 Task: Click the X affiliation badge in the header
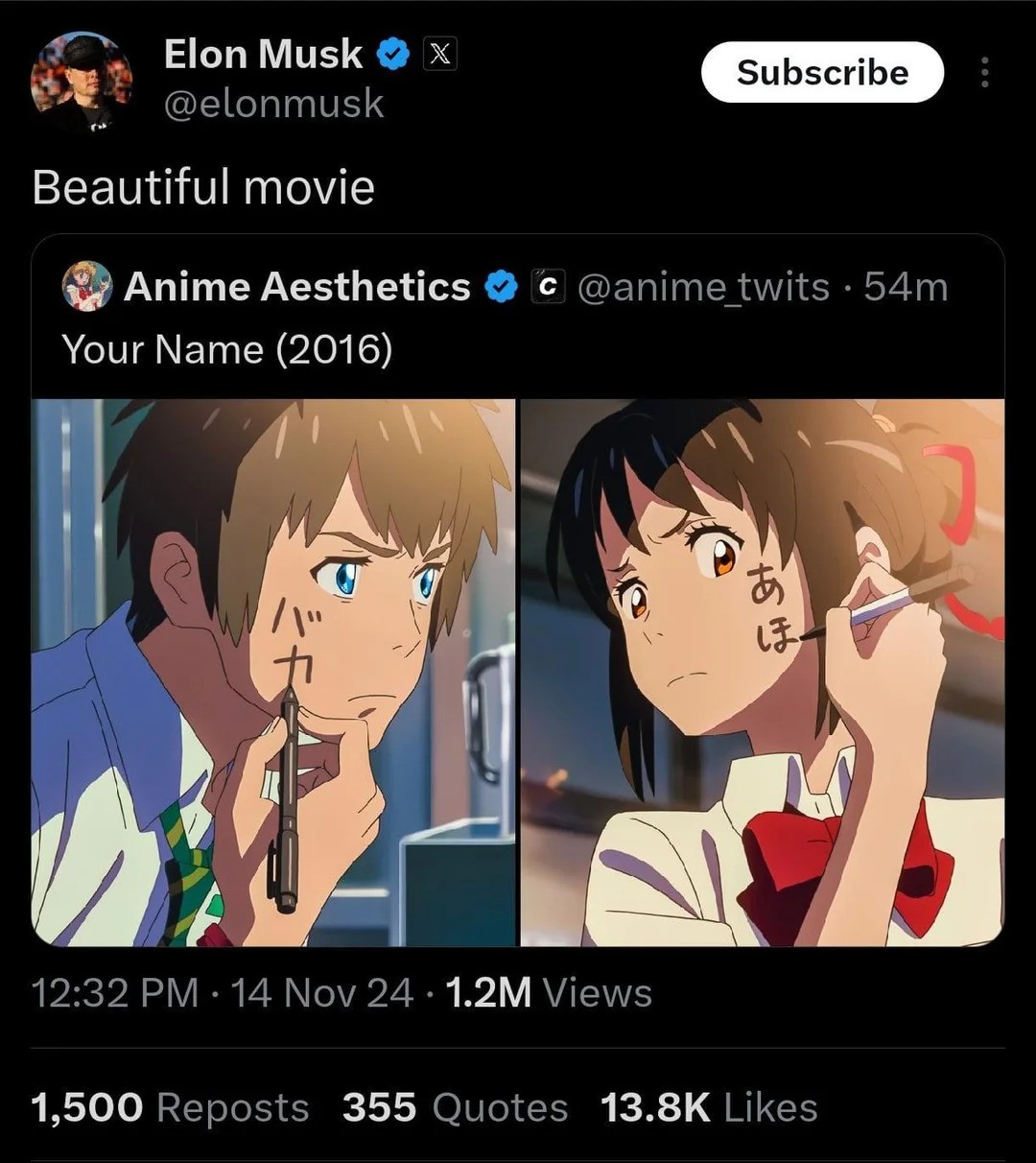[439, 55]
